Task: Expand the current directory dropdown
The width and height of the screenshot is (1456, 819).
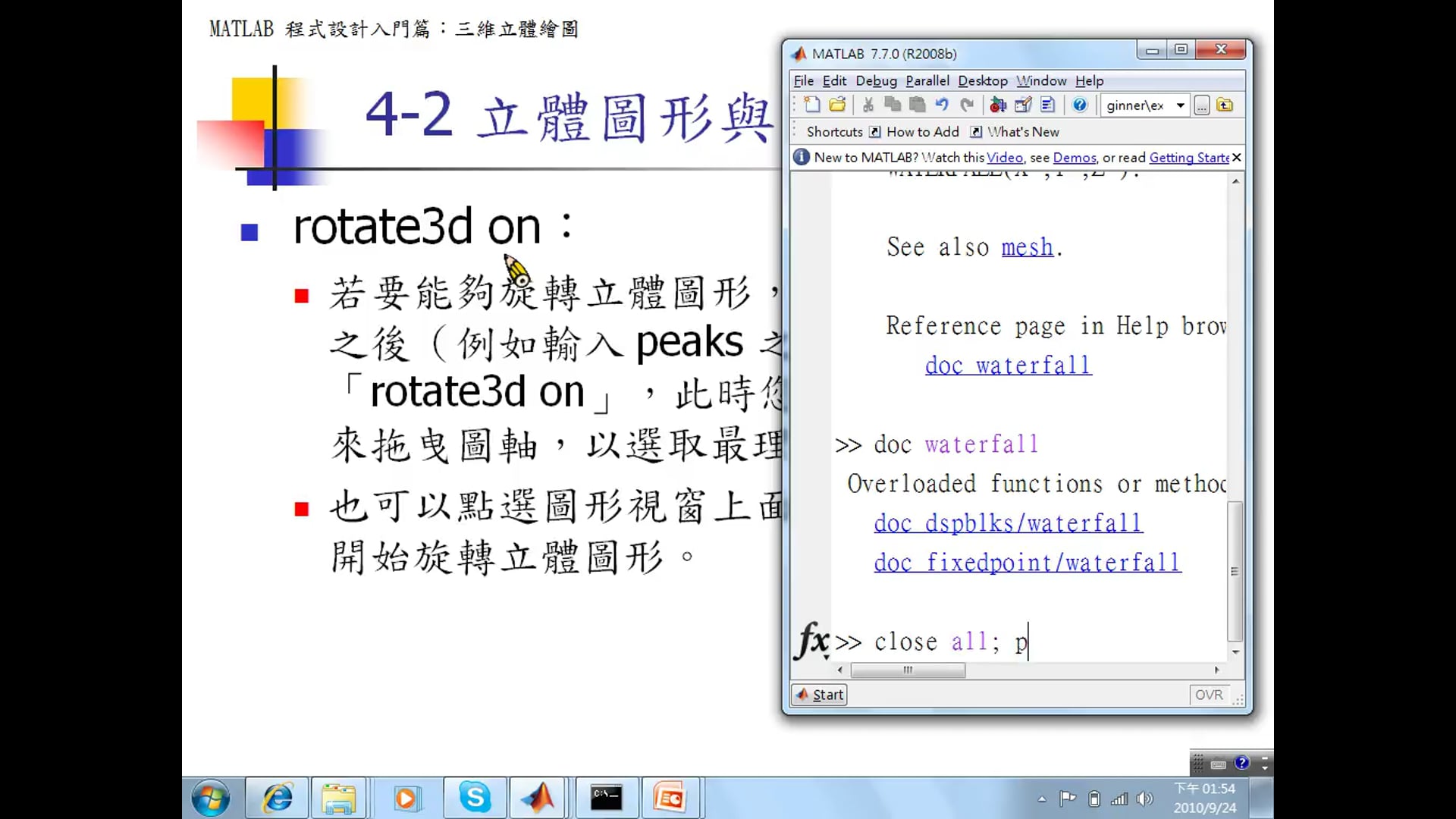Action: pos(1181,105)
